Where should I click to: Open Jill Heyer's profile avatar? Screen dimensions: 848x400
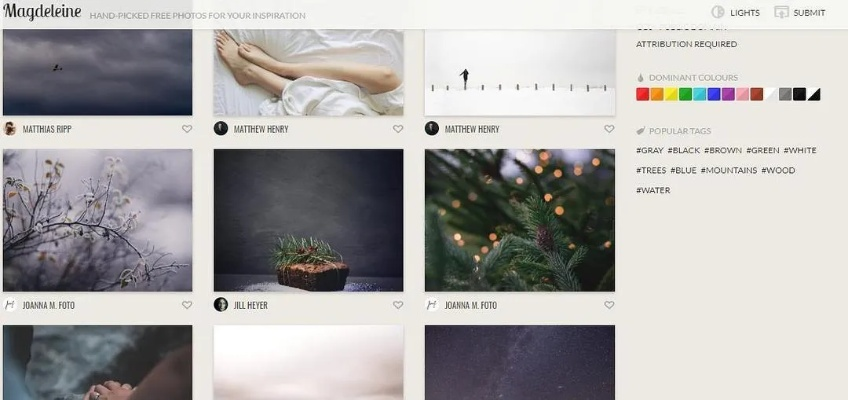[221, 304]
